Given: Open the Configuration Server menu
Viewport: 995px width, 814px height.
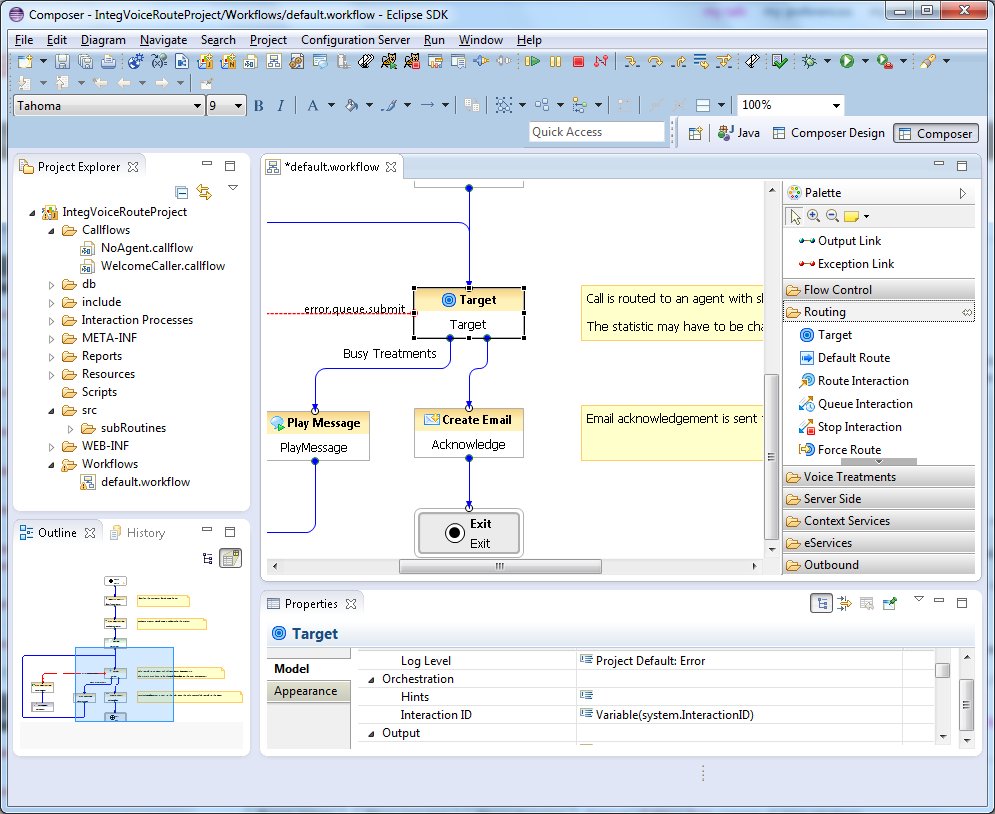Looking at the screenshot, I should pyautogui.click(x=355, y=40).
